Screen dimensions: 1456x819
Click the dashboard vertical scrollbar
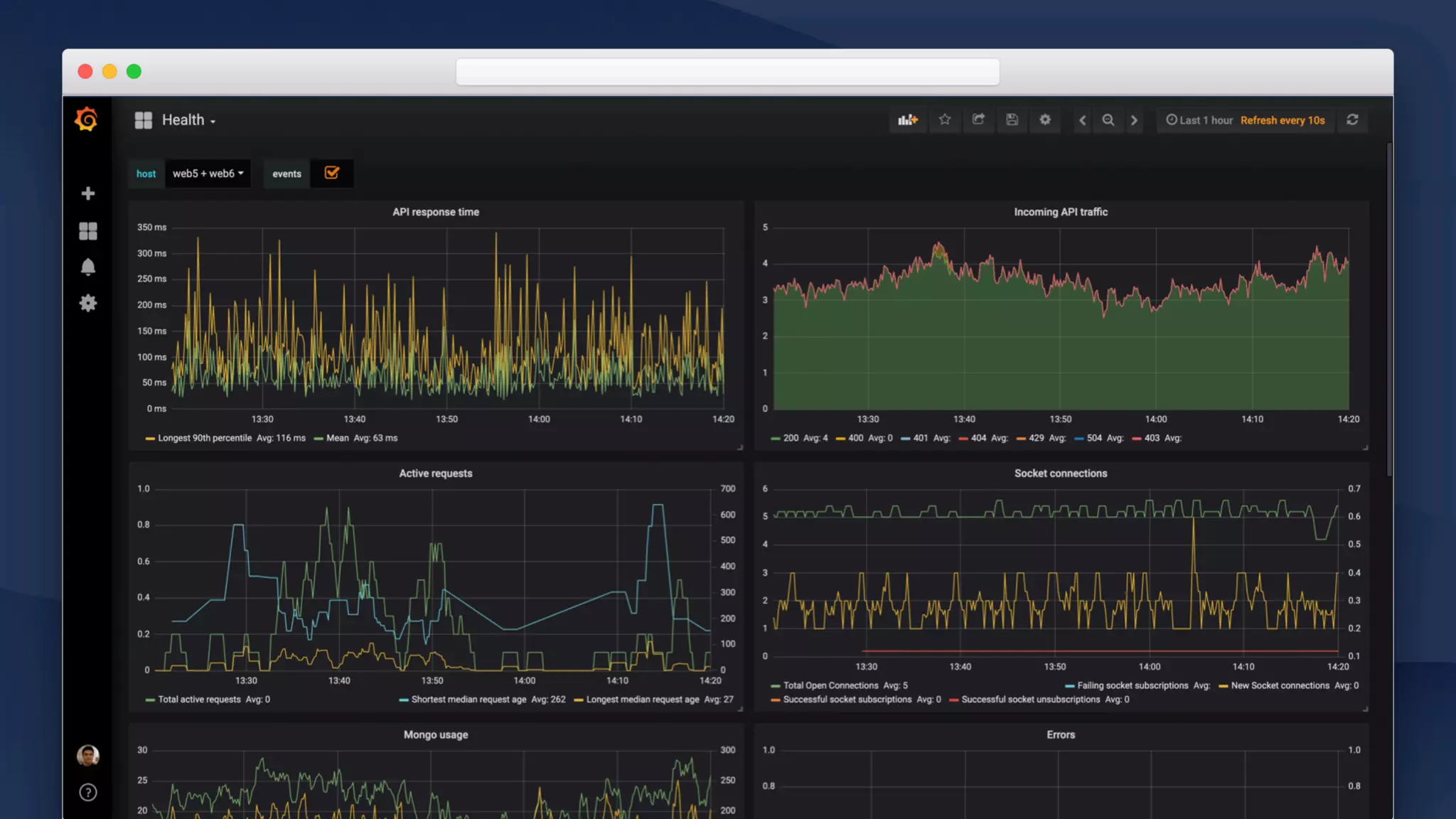click(1389, 310)
